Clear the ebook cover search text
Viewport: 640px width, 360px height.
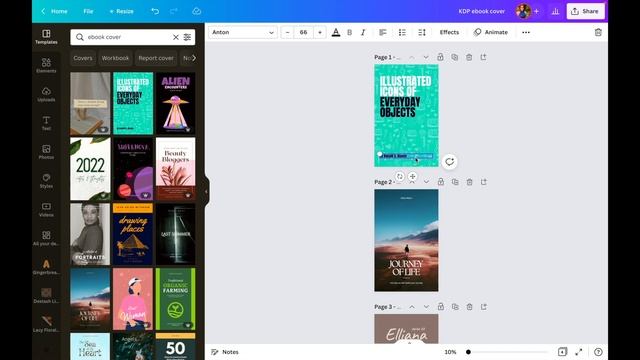coord(176,37)
